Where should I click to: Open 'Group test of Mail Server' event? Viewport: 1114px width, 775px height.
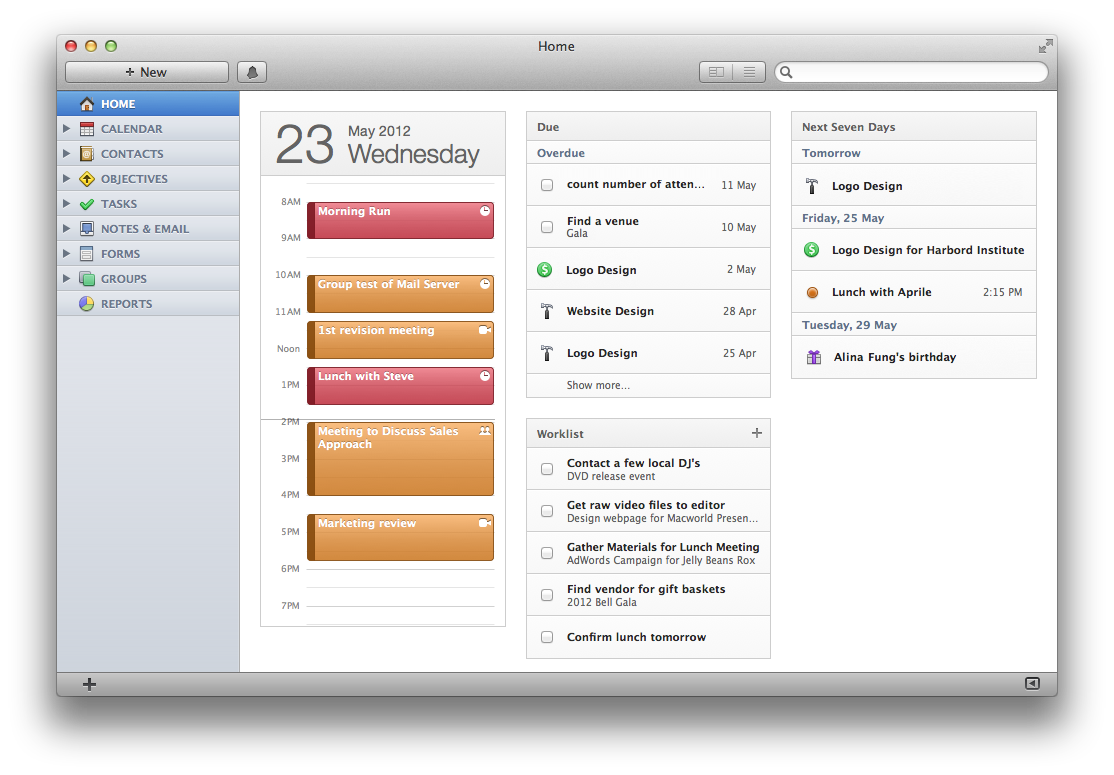pyautogui.click(x=401, y=293)
